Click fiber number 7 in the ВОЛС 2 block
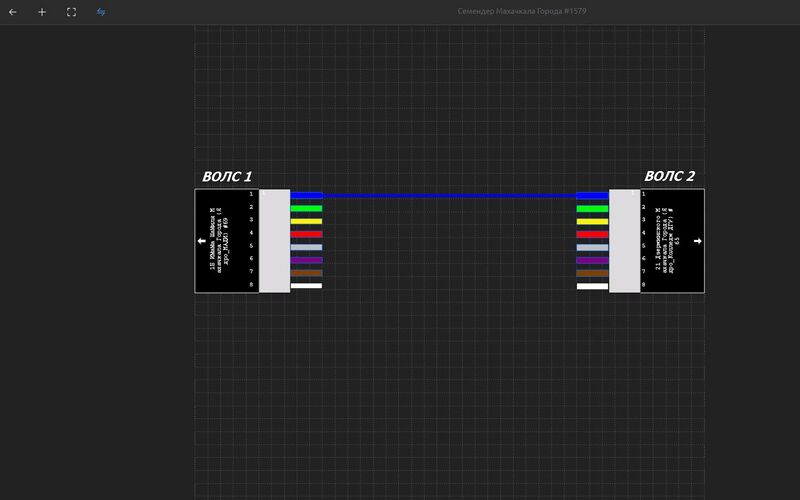This screenshot has height=500, width=800. tap(643, 271)
